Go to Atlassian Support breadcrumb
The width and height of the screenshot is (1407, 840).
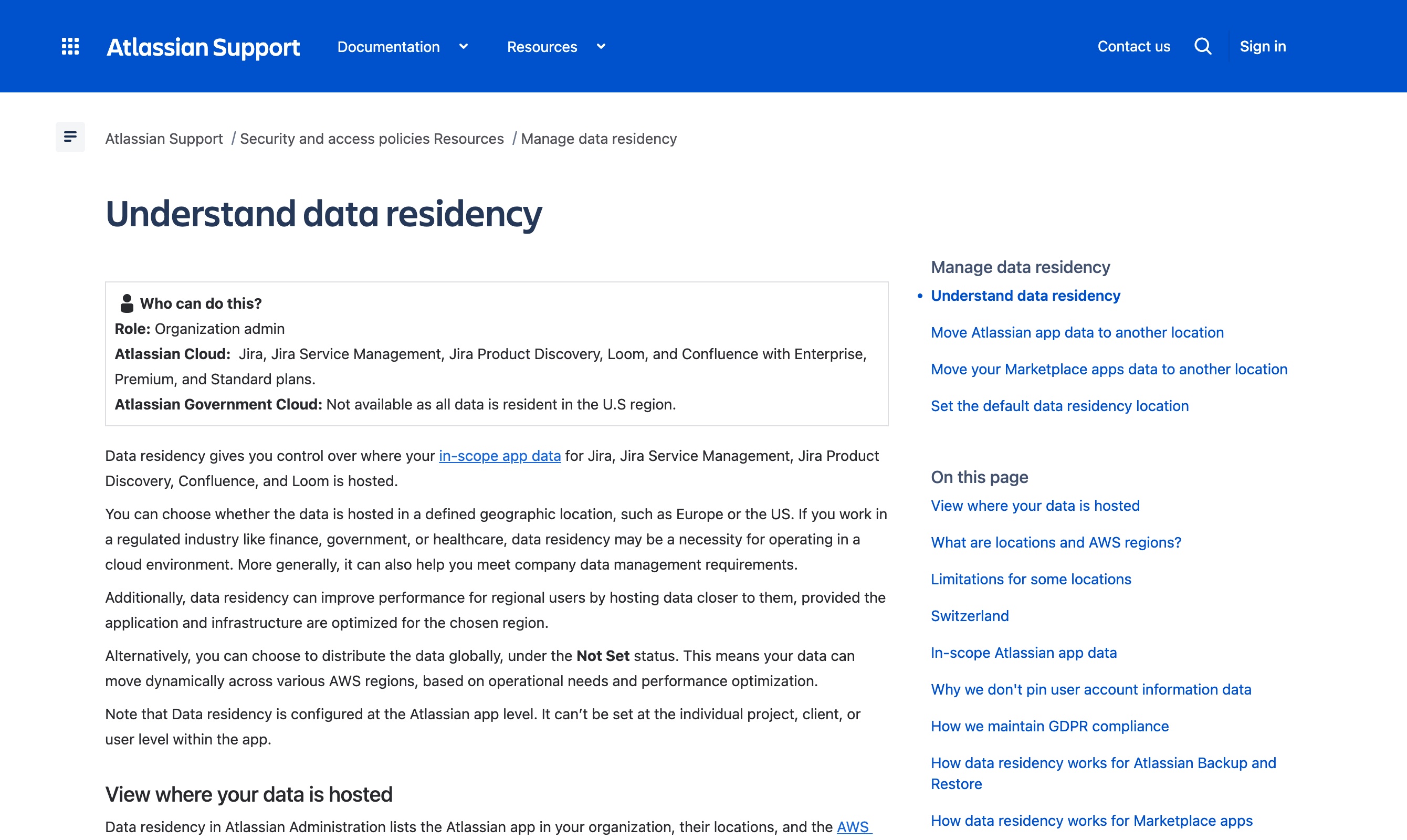click(x=164, y=139)
